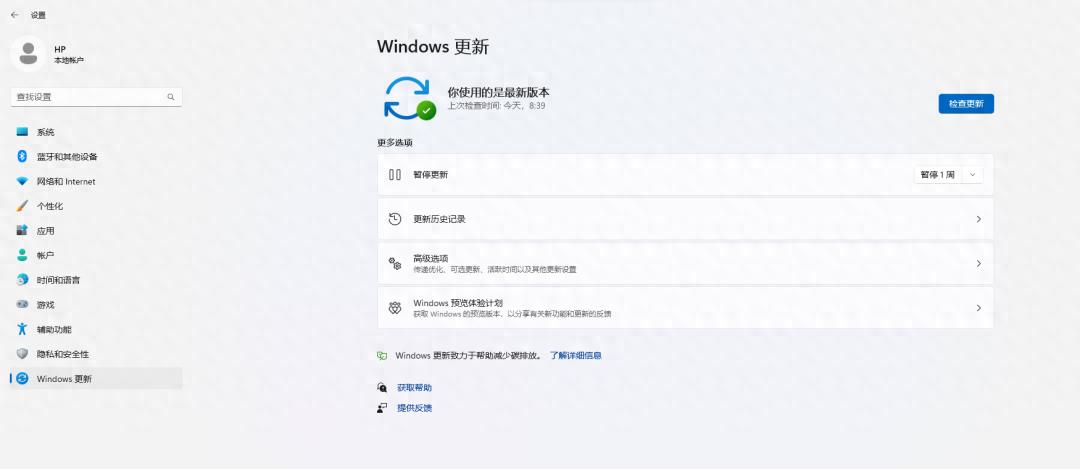Select the 辅助功能 accessibility icon
Viewport: 1080px width, 469px height.
pos(23,329)
